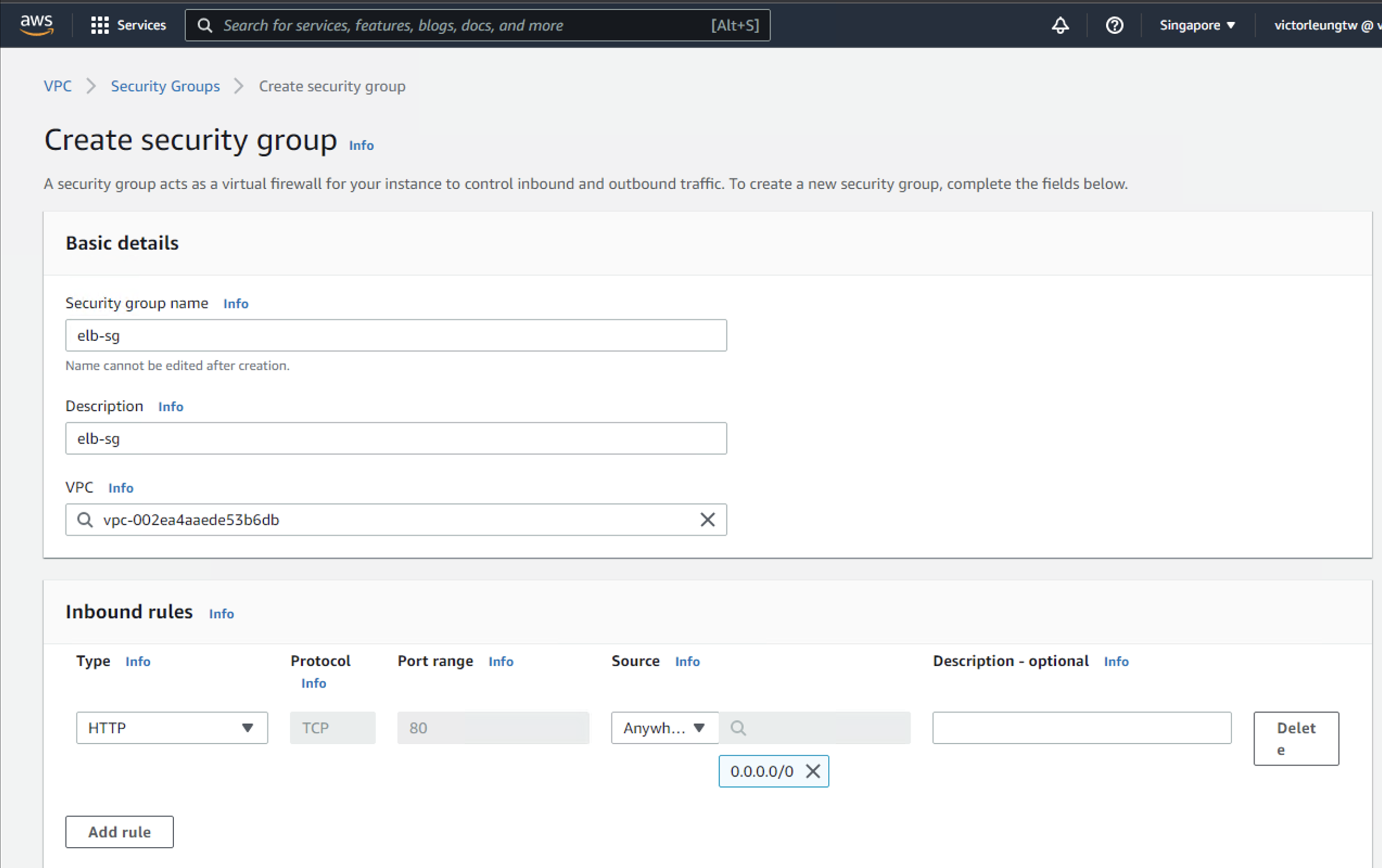Open the help question mark menu

point(1114,25)
